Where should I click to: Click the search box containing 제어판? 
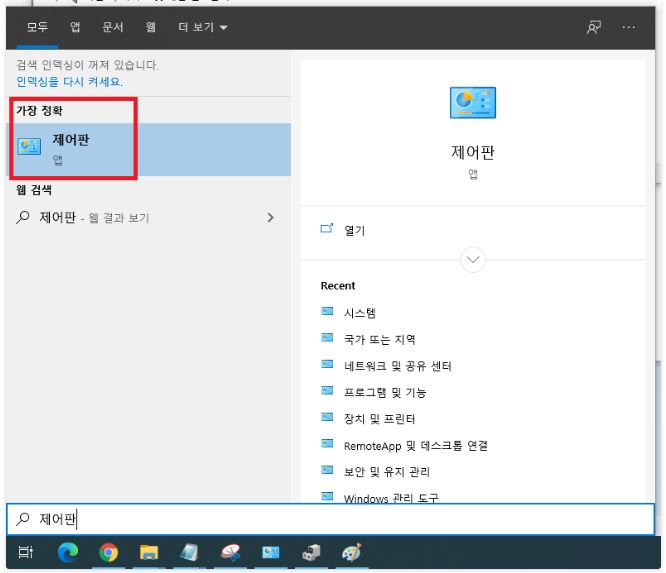pos(330,519)
